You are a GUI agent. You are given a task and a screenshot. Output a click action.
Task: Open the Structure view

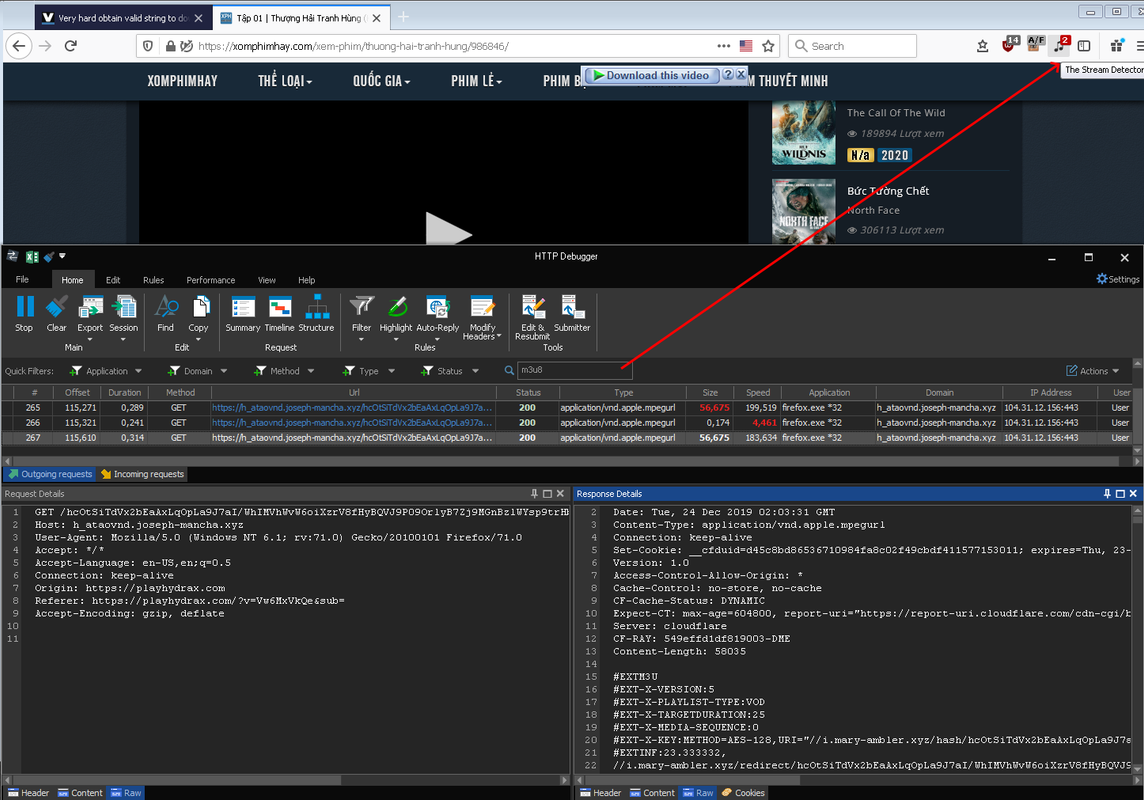[x=317, y=314]
